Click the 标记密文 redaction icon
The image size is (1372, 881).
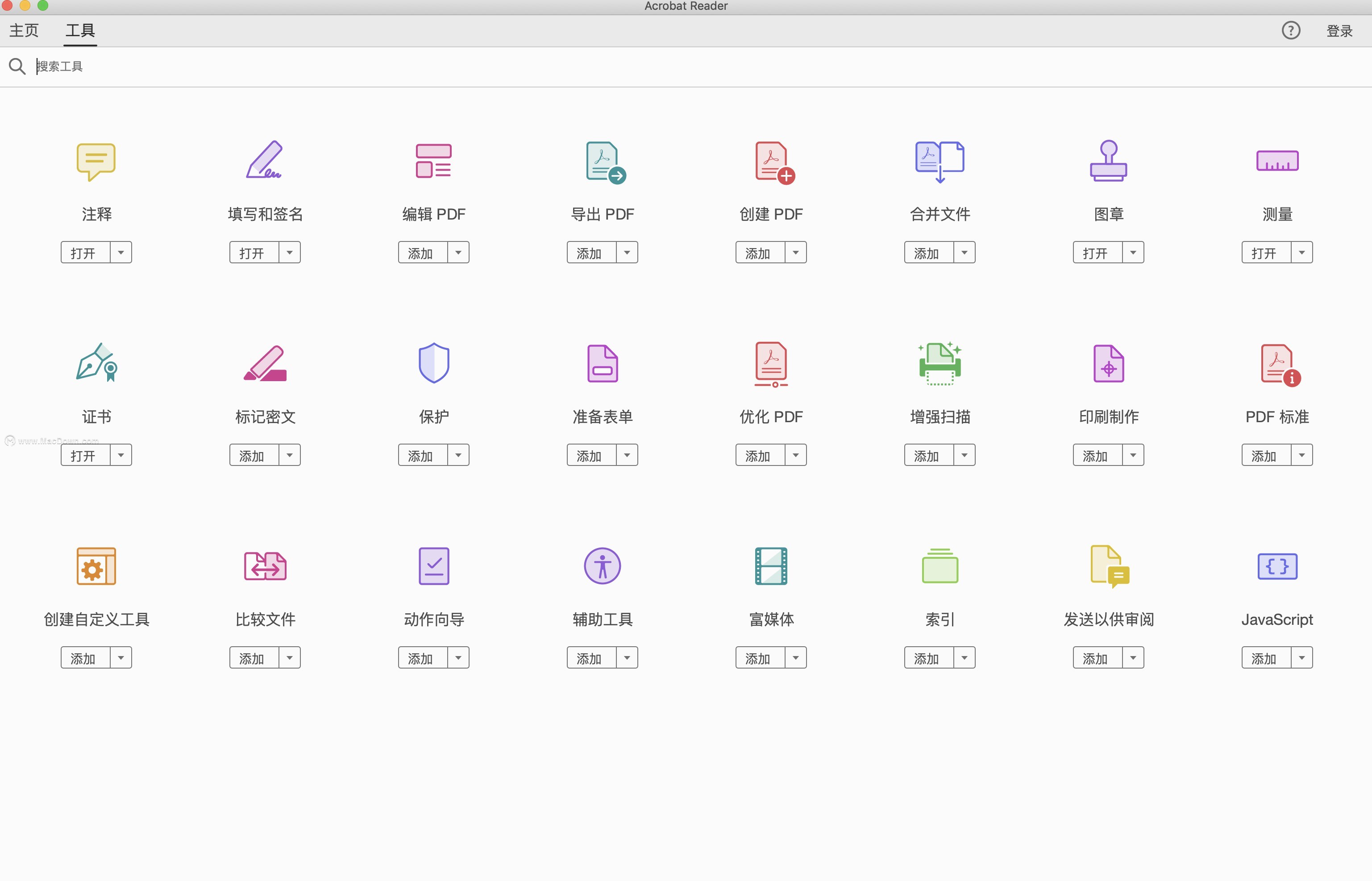point(265,363)
